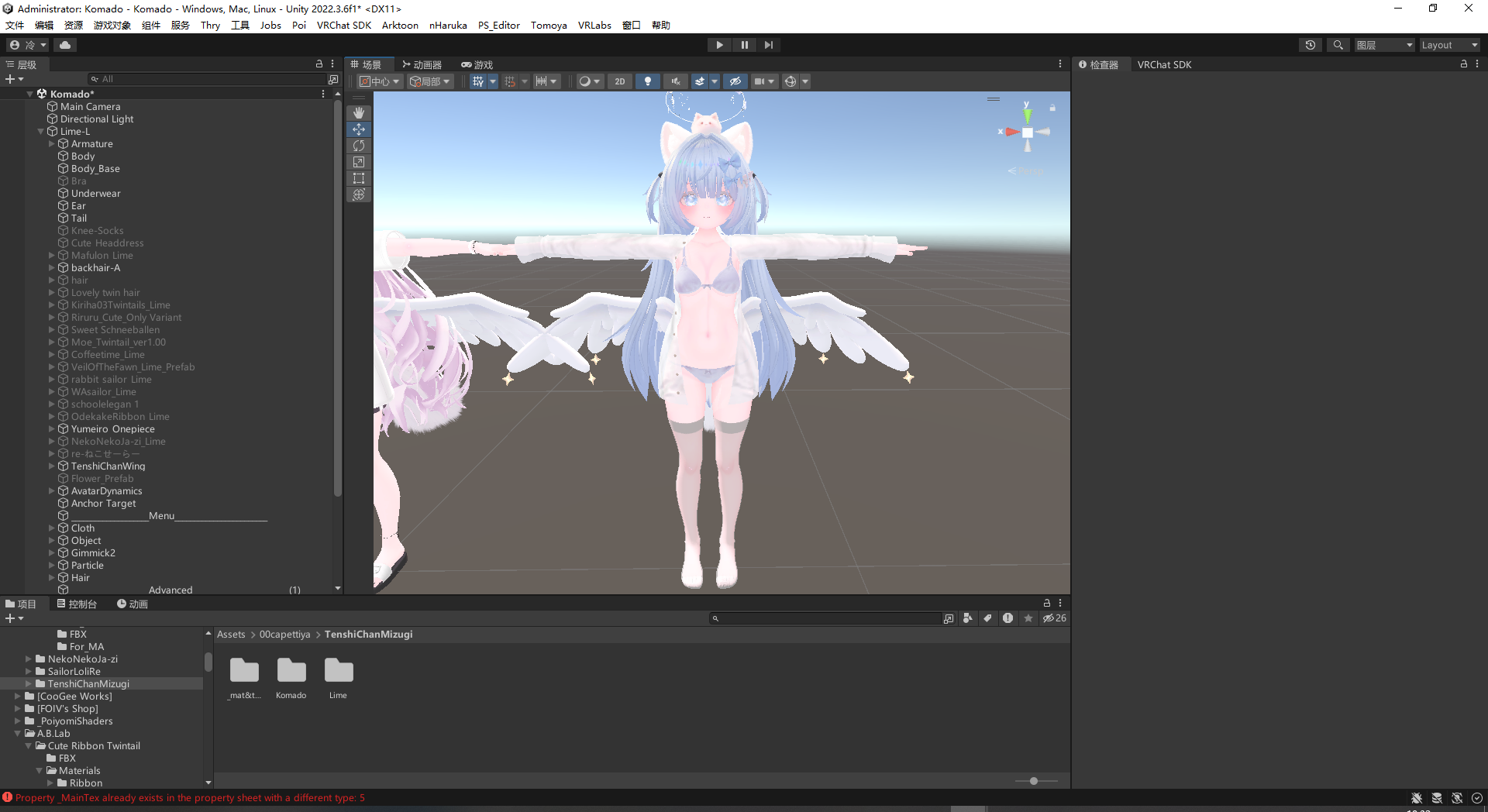Collapse the Lime-L object
Viewport: 1488px width, 812px height.
(x=41, y=132)
